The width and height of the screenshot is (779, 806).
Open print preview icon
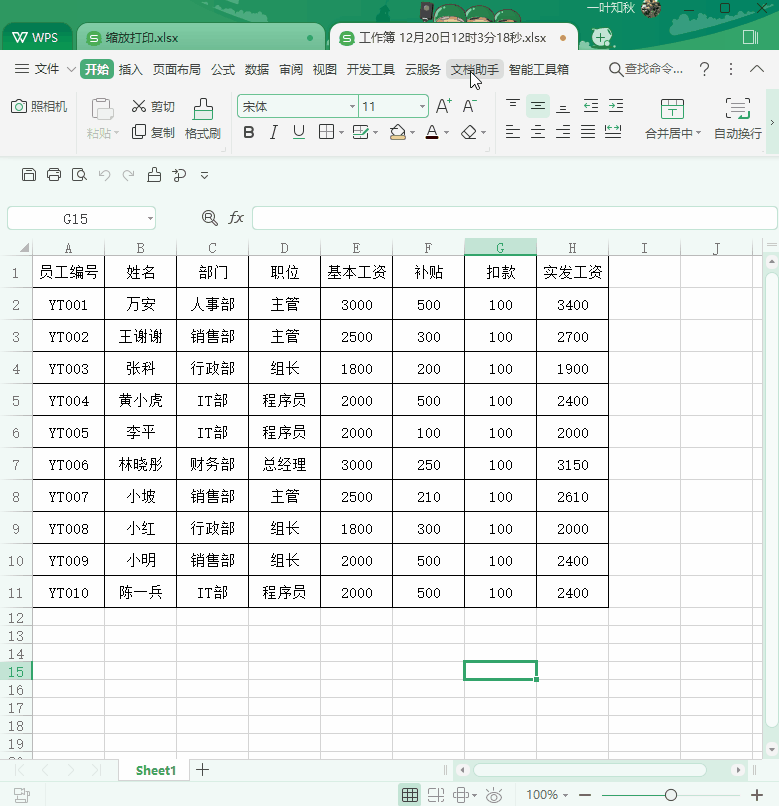[x=79, y=175]
